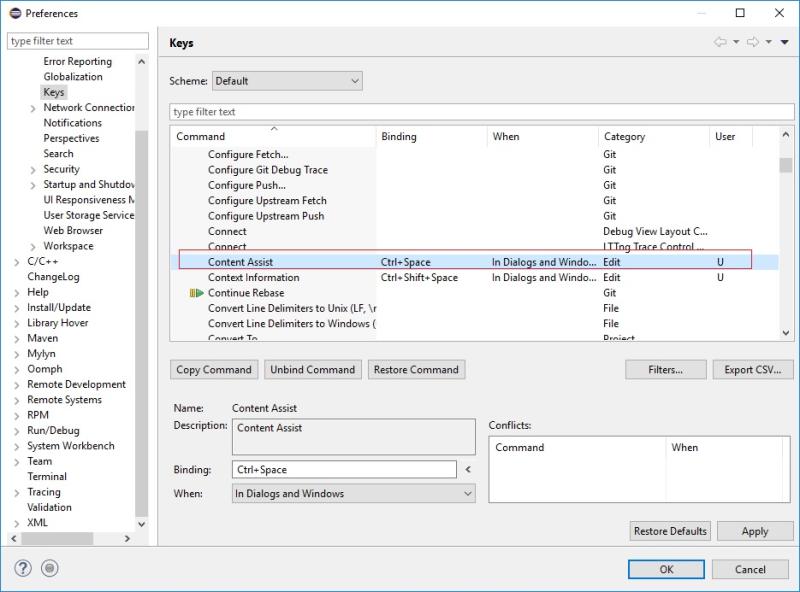Select the Continue Rebase command row icon

point(196,293)
